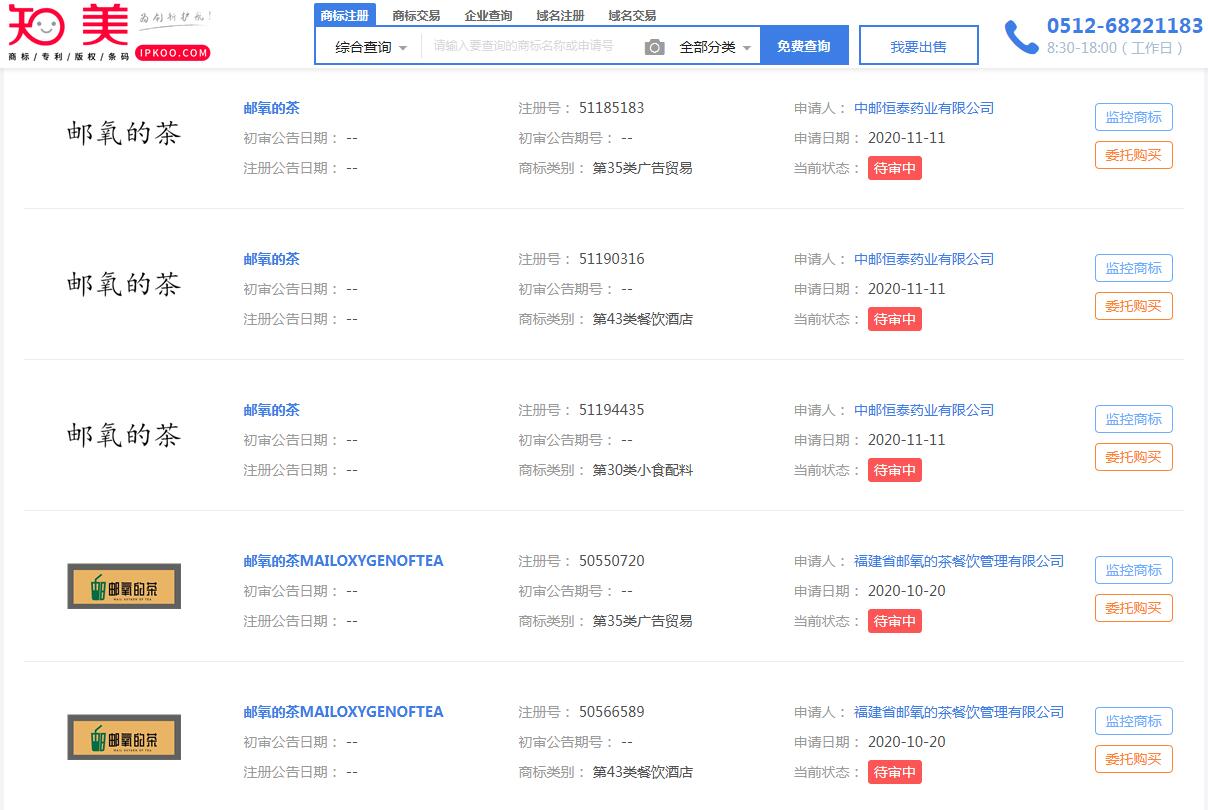Viewport: 1208px width, 810px height.
Task: Click 委托购买 for registration 51185183
Action: (x=1134, y=155)
